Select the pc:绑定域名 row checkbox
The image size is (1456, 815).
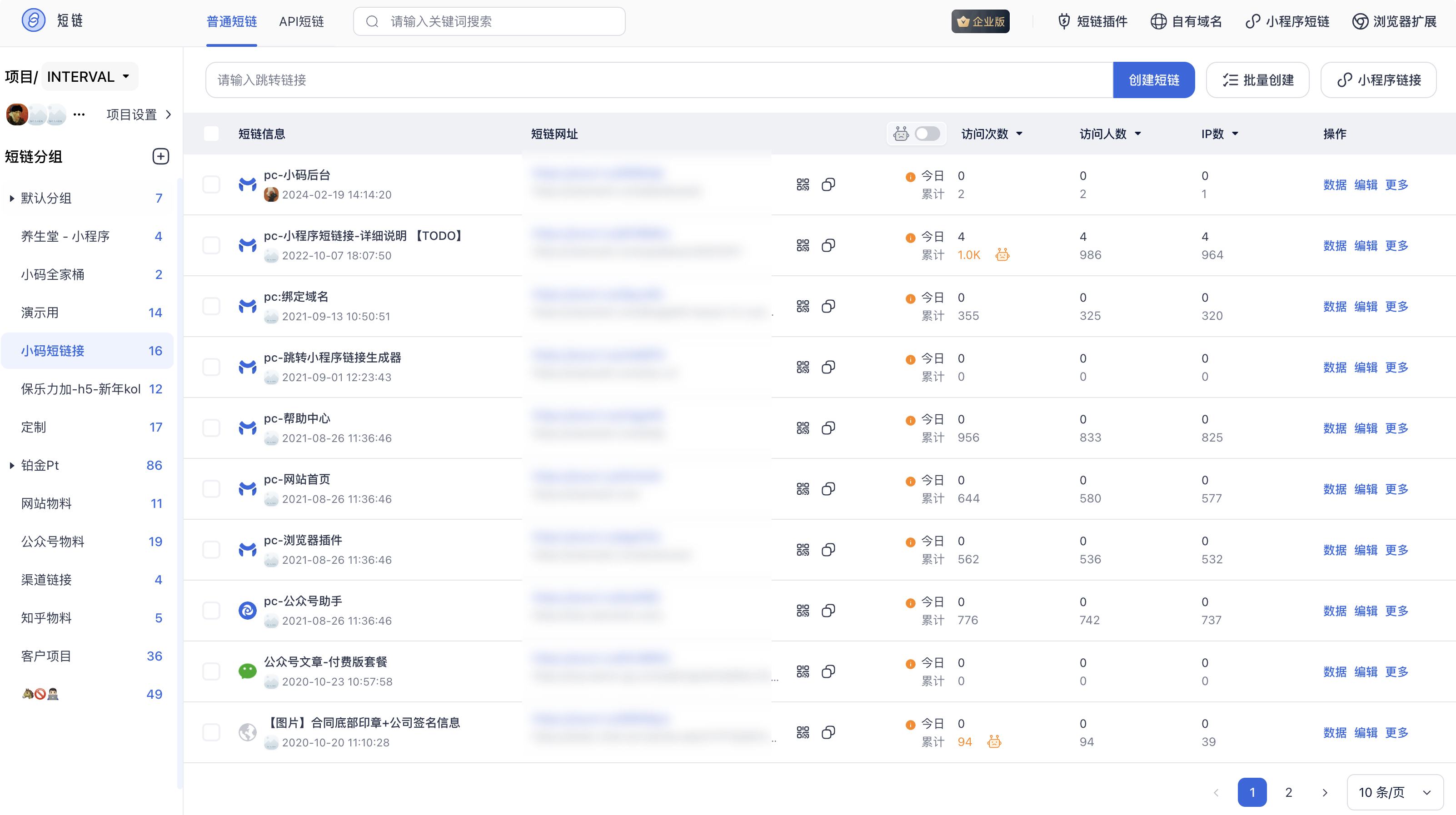211,306
